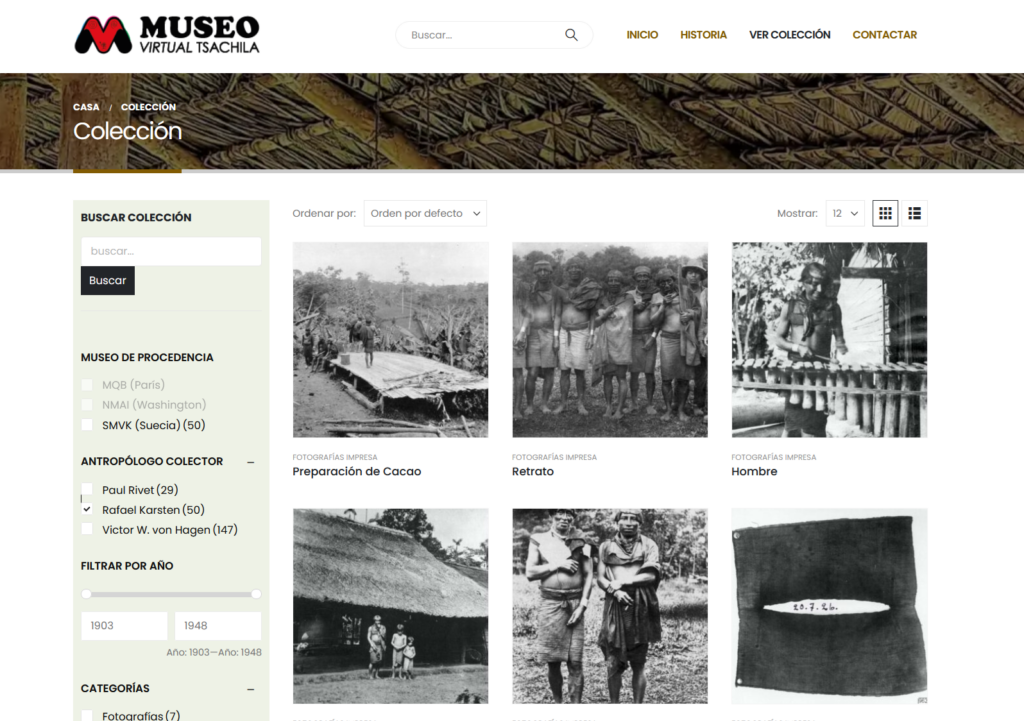This screenshot has height=721, width=1024.
Task: Open the Contactar menu page
Action: tap(884, 35)
